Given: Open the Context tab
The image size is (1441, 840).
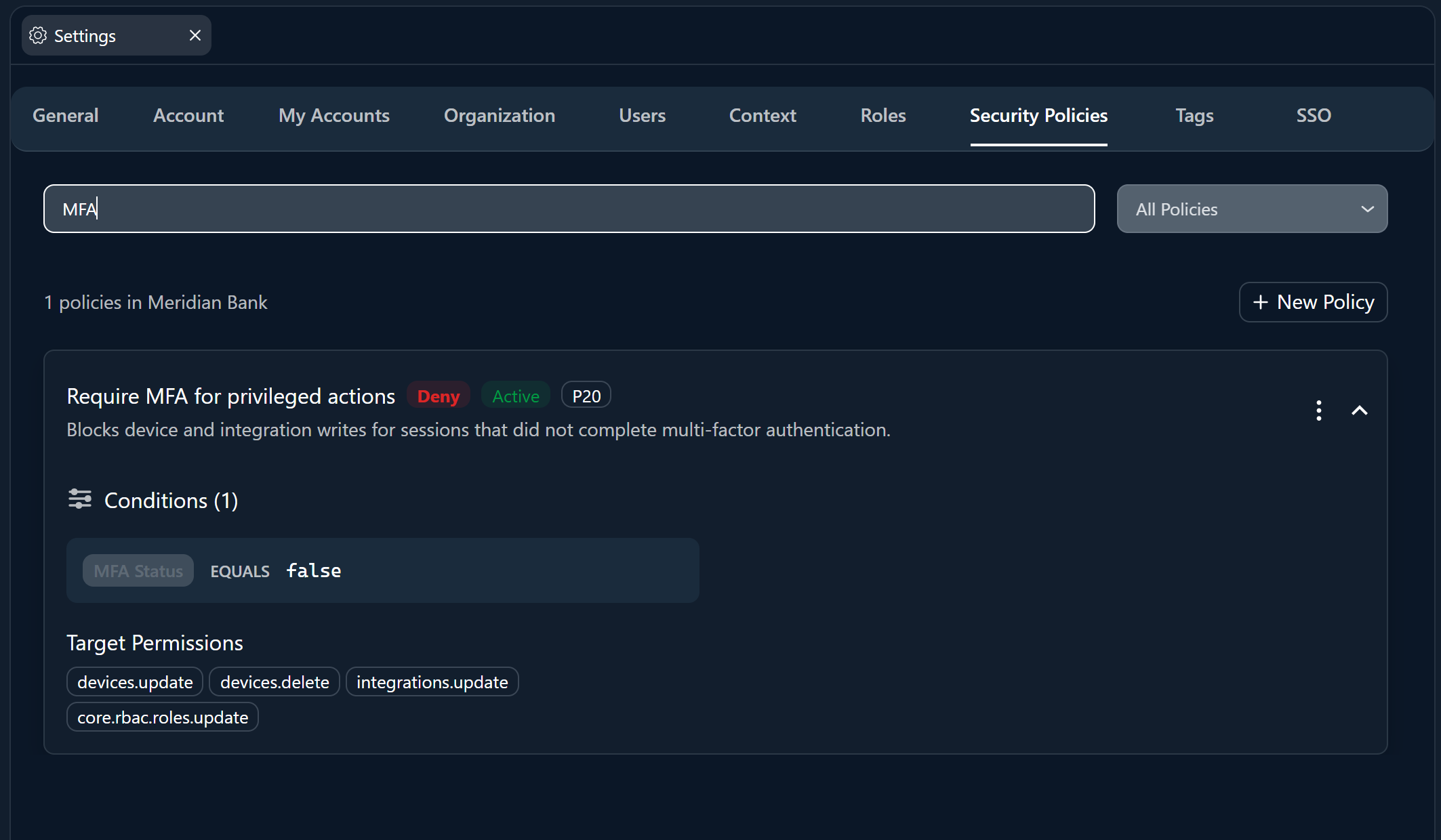Looking at the screenshot, I should pyautogui.click(x=763, y=116).
